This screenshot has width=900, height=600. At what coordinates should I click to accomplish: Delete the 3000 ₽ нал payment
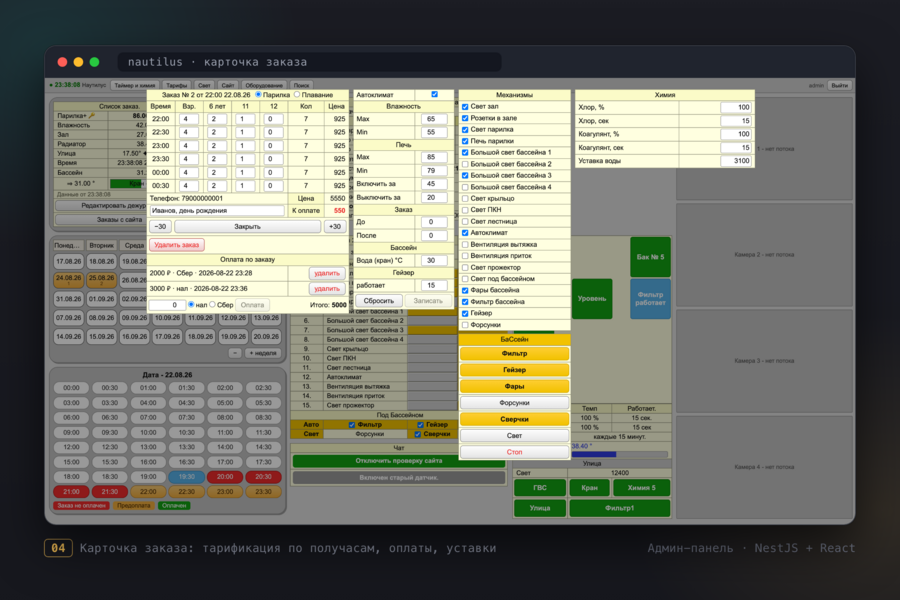click(x=327, y=289)
